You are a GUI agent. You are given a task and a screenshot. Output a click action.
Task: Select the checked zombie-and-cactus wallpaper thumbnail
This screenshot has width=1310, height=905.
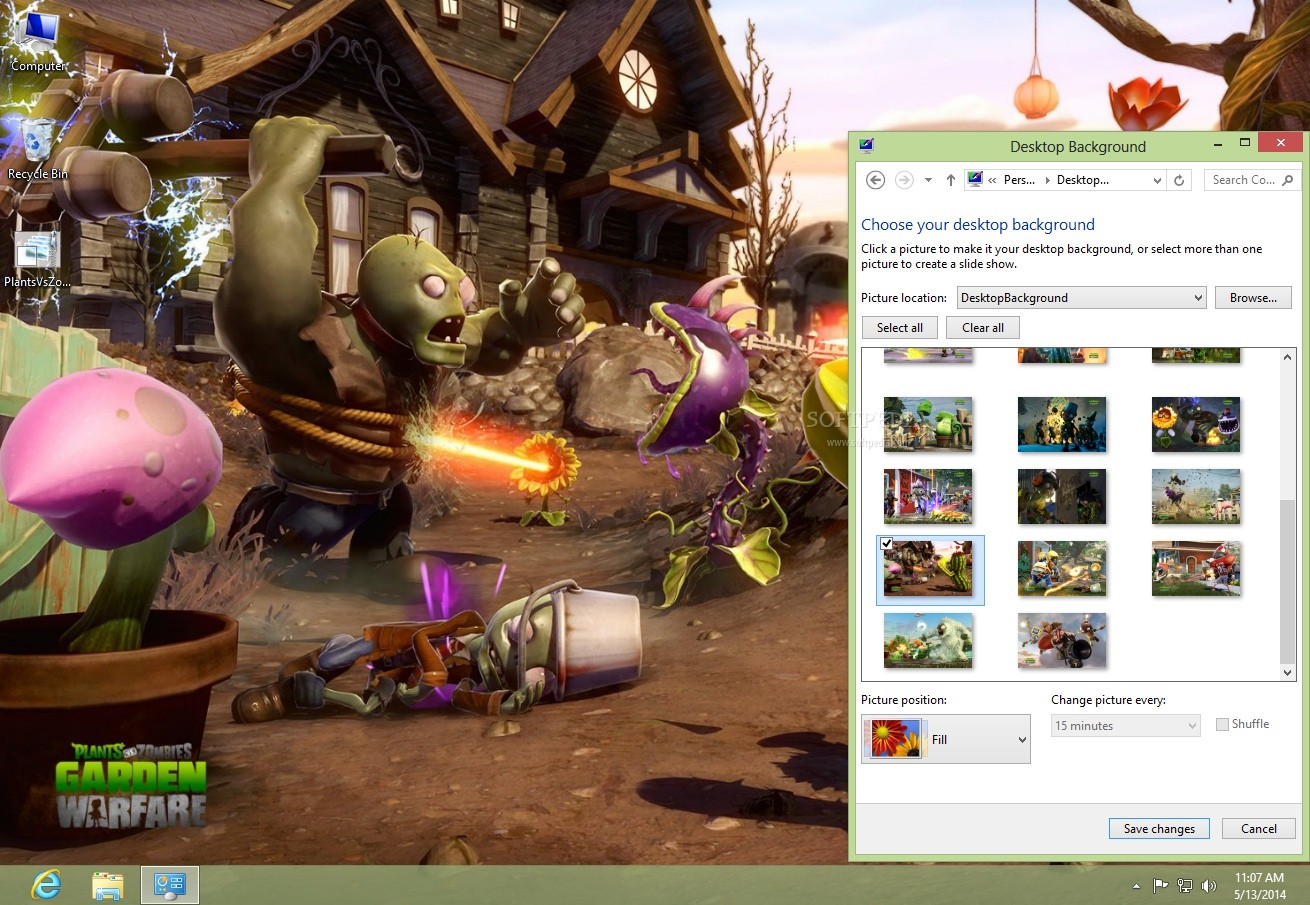coord(929,570)
